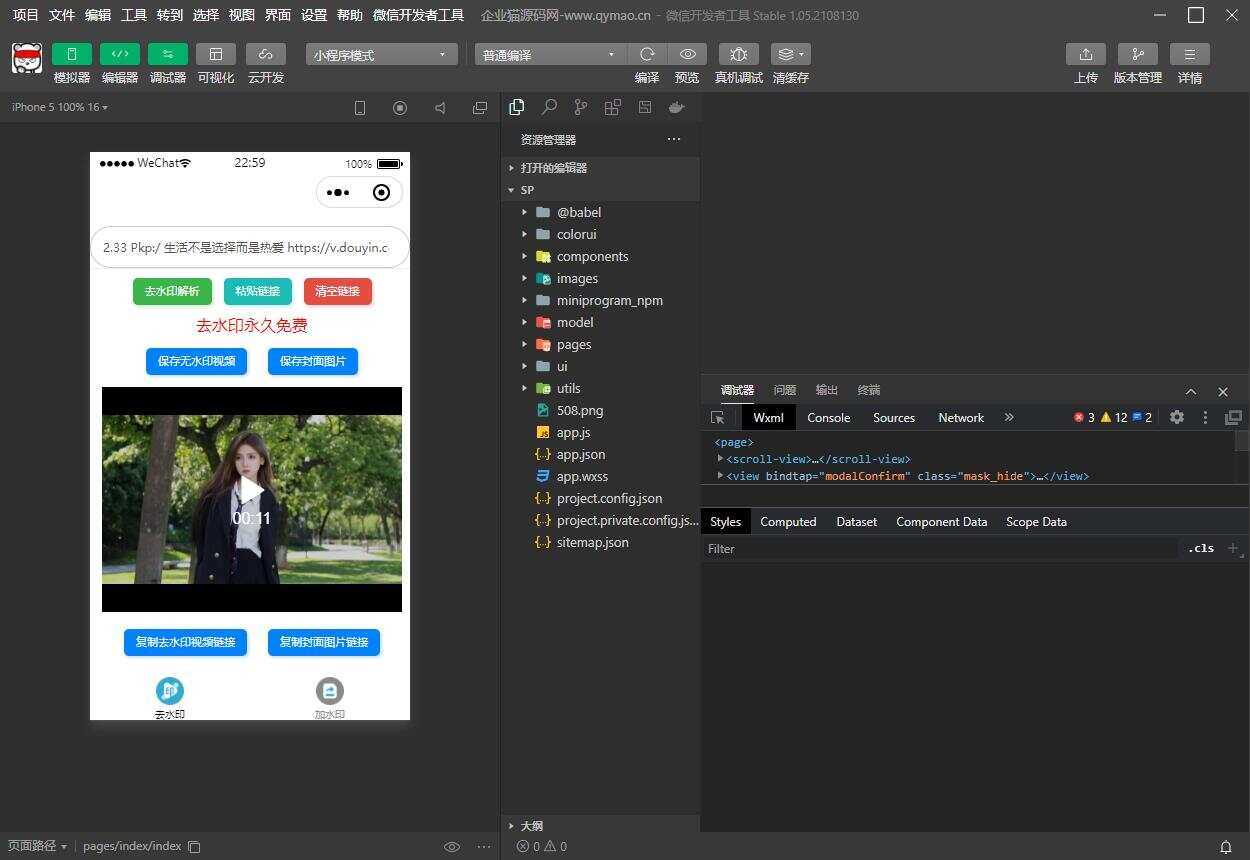Select the debugger element picker arrow icon
Screen dimensions: 1250x860
pos(717,417)
